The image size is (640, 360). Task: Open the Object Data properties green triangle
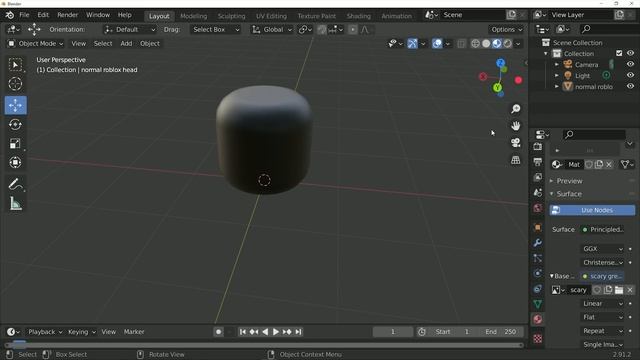[x=538, y=304]
